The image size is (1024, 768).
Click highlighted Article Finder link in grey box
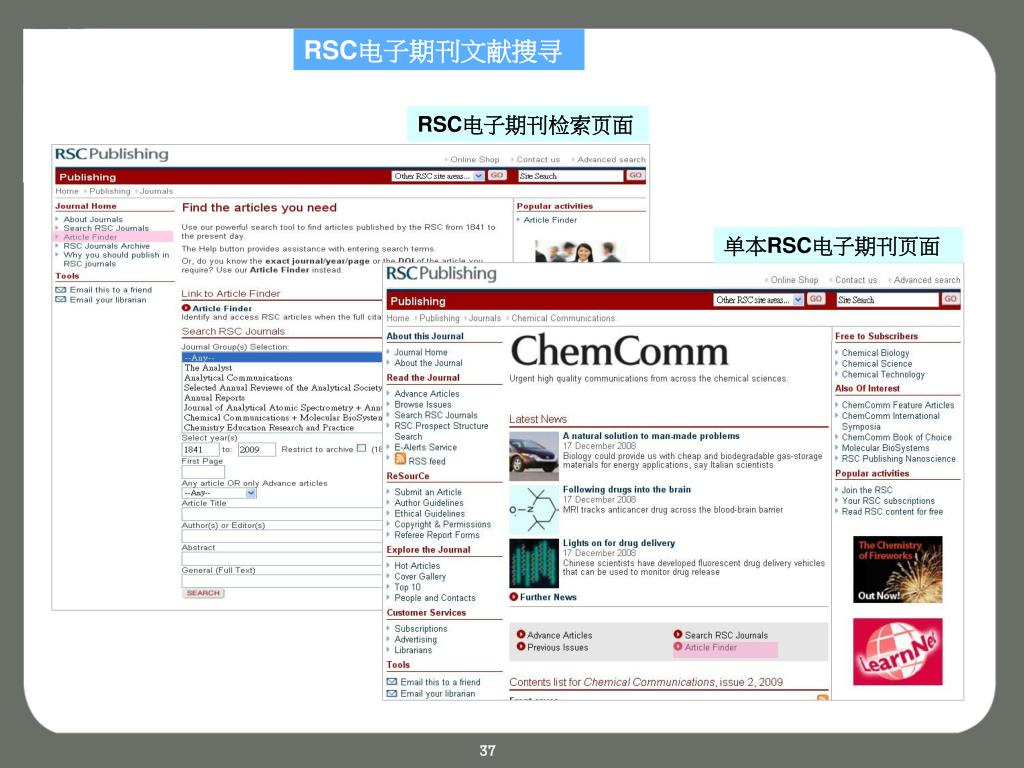pos(711,647)
